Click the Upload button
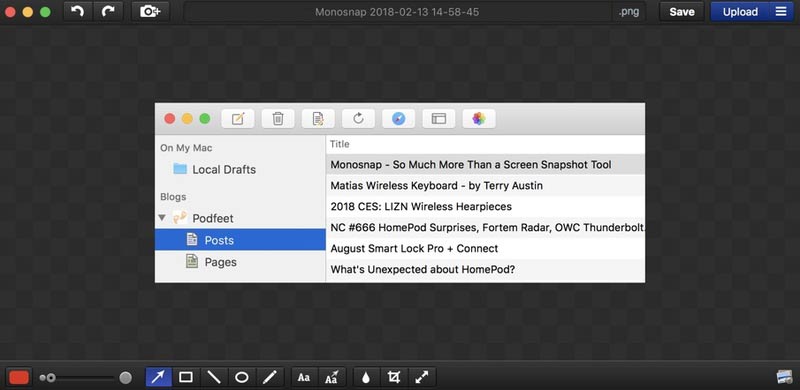The width and height of the screenshot is (800, 390). [x=740, y=11]
